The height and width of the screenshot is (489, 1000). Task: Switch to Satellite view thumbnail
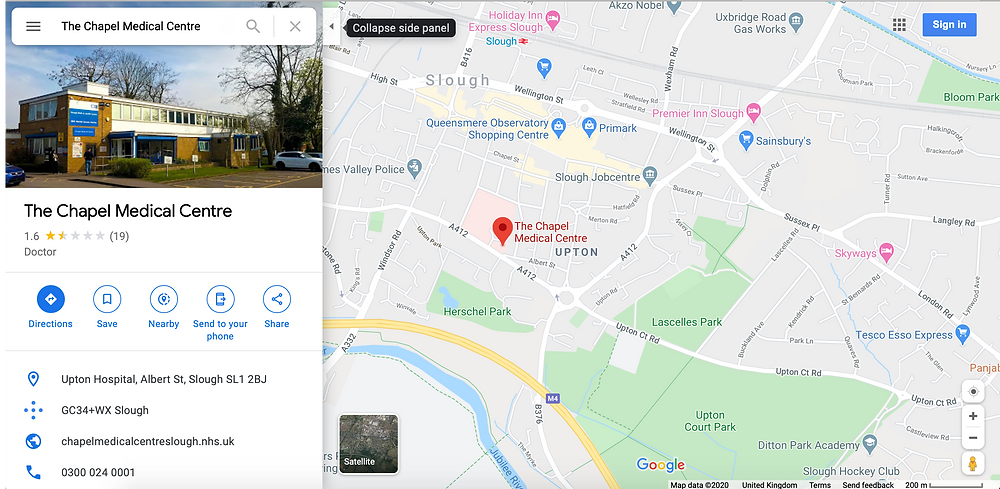(x=369, y=444)
